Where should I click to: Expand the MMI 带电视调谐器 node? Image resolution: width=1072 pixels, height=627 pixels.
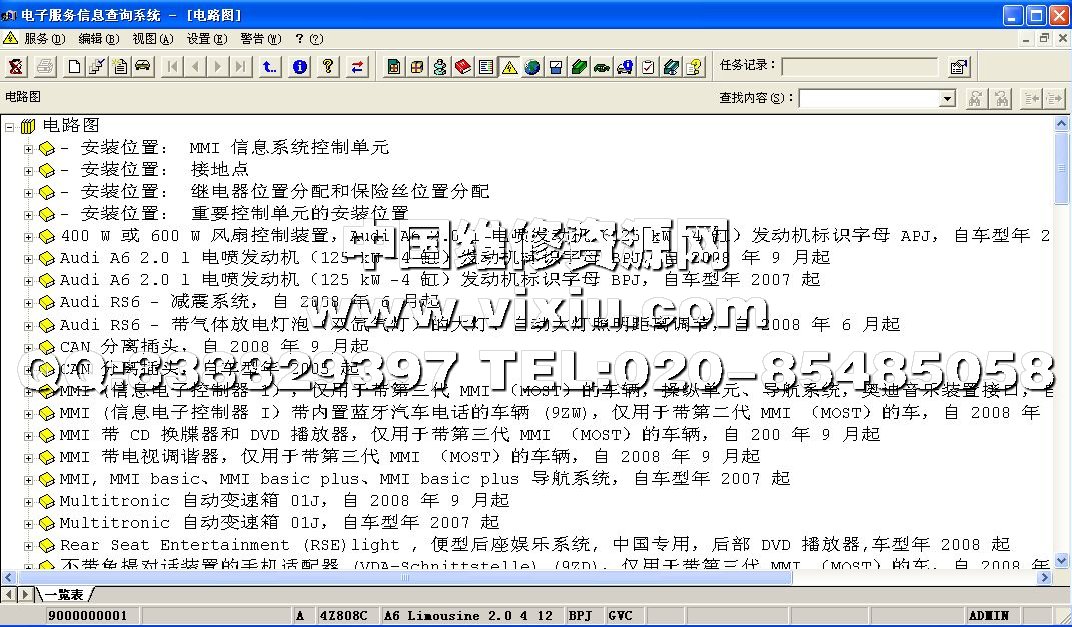[28, 457]
